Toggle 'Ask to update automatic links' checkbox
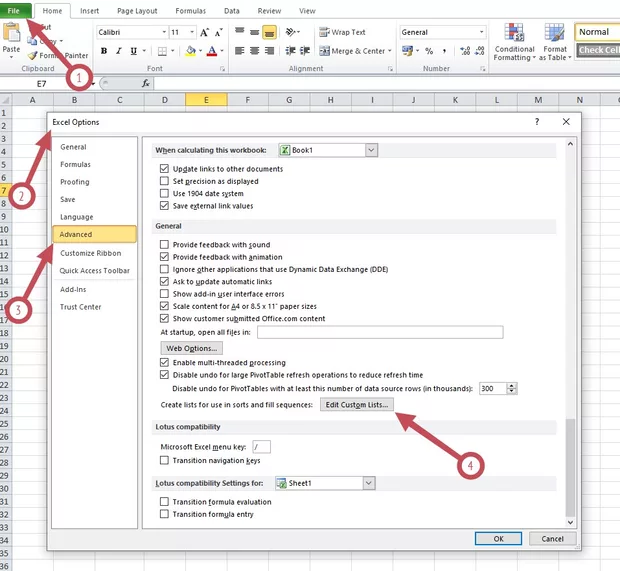Image resolution: width=620 pixels, height=571 pixels. tap(164, 281)
